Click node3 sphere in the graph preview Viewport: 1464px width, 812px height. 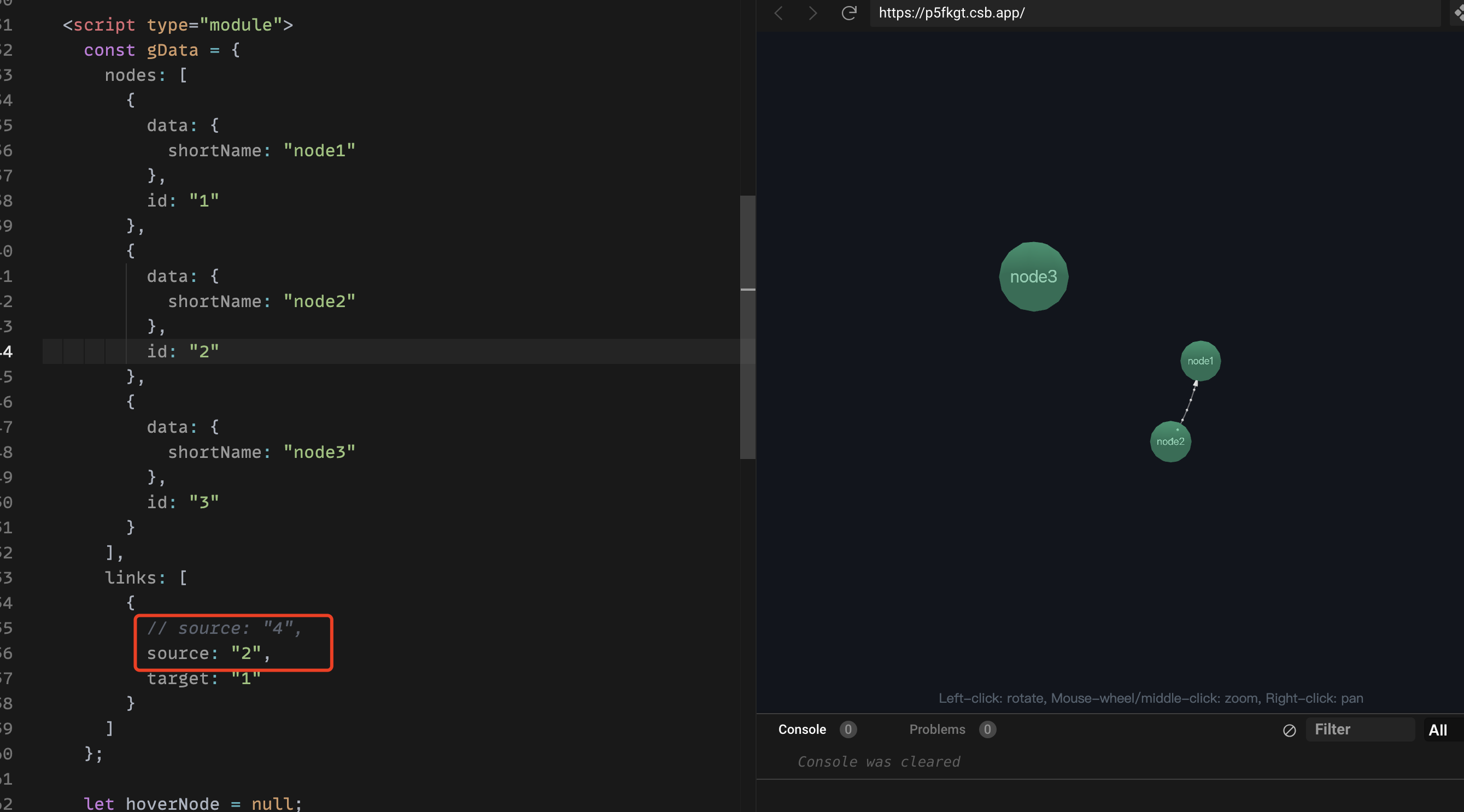click(x=1033, y=276)
